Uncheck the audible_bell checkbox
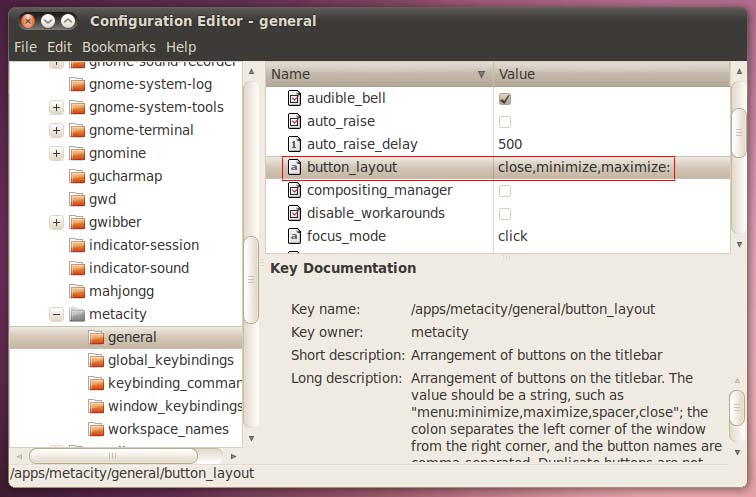 click(505, 99)
